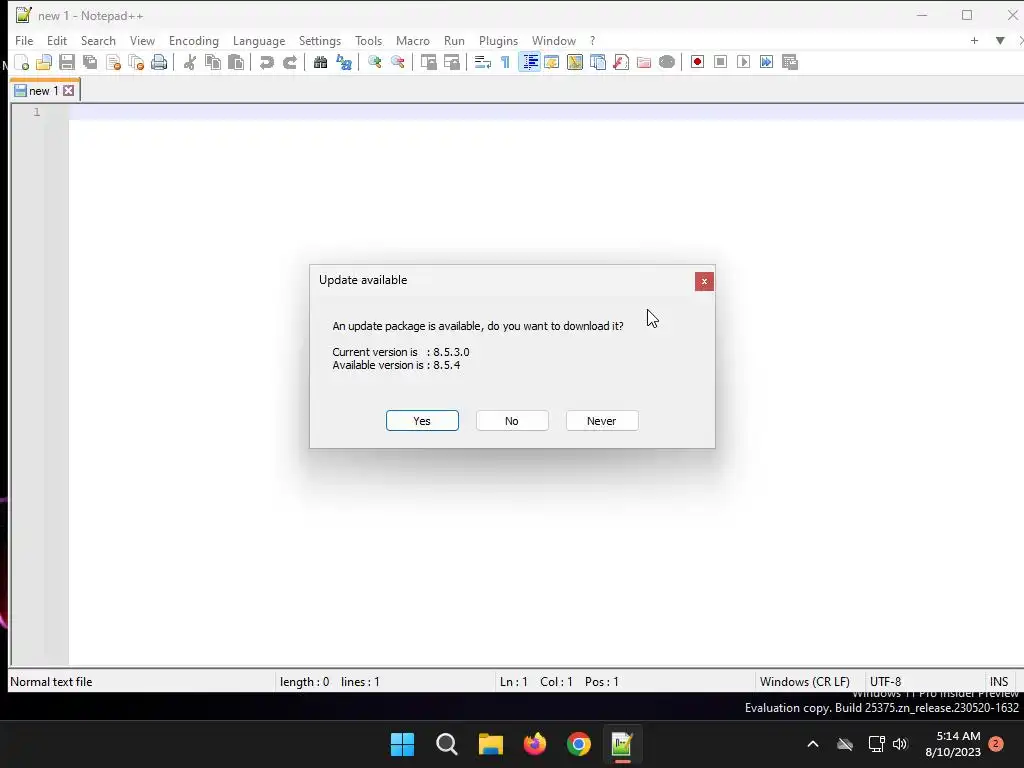This screenshot has height=768, width=1024.
Task: Click No in the update dialog
Action: coord(512,421)
